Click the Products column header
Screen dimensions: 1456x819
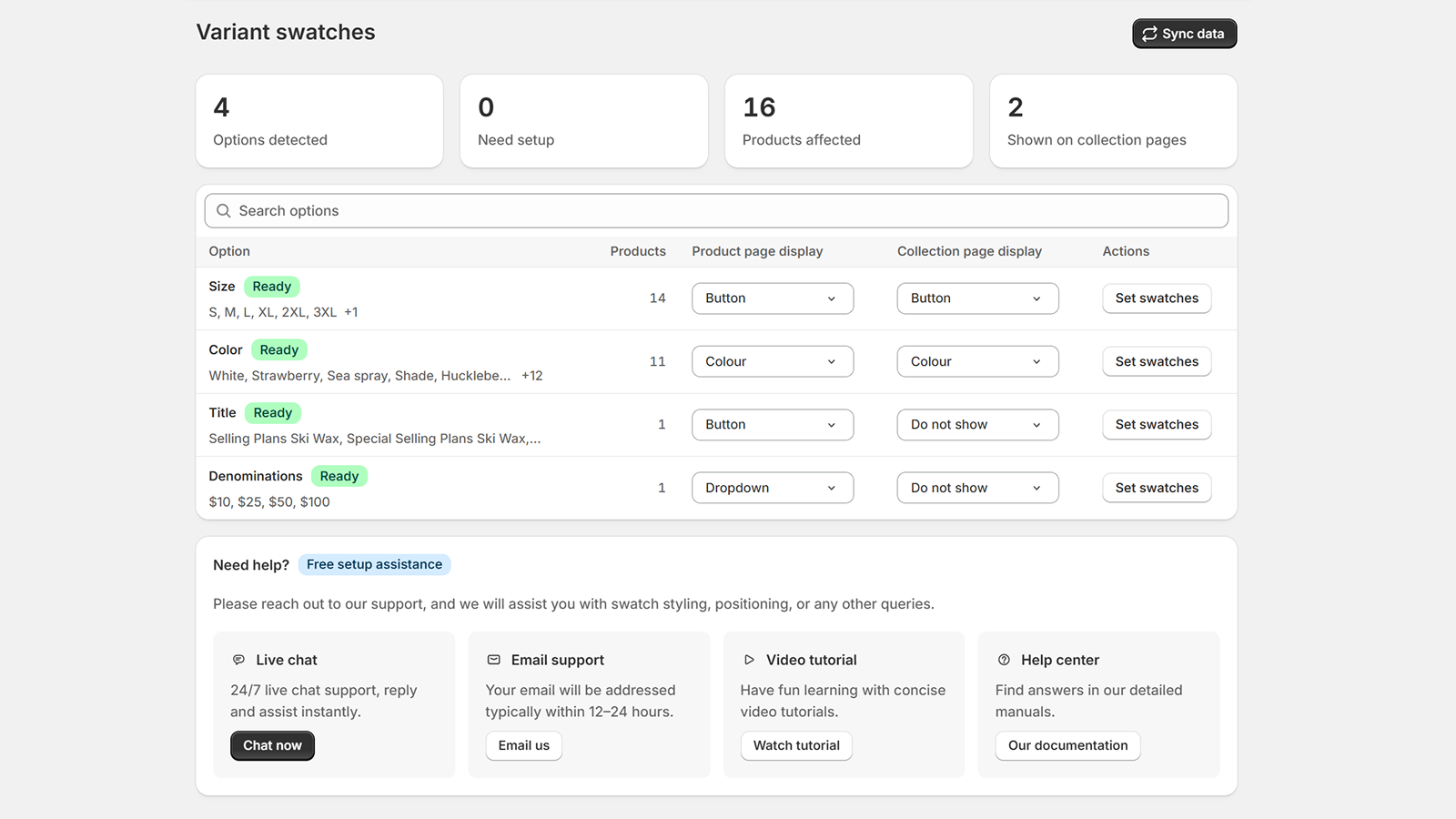(638, 251)
